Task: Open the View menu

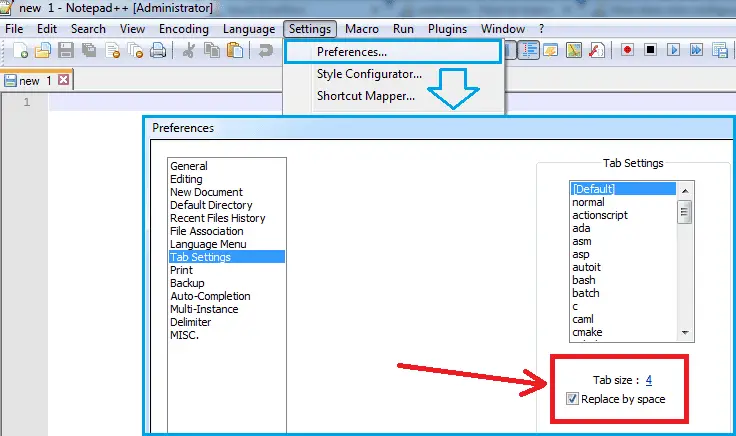Action: tap(132, 29)
